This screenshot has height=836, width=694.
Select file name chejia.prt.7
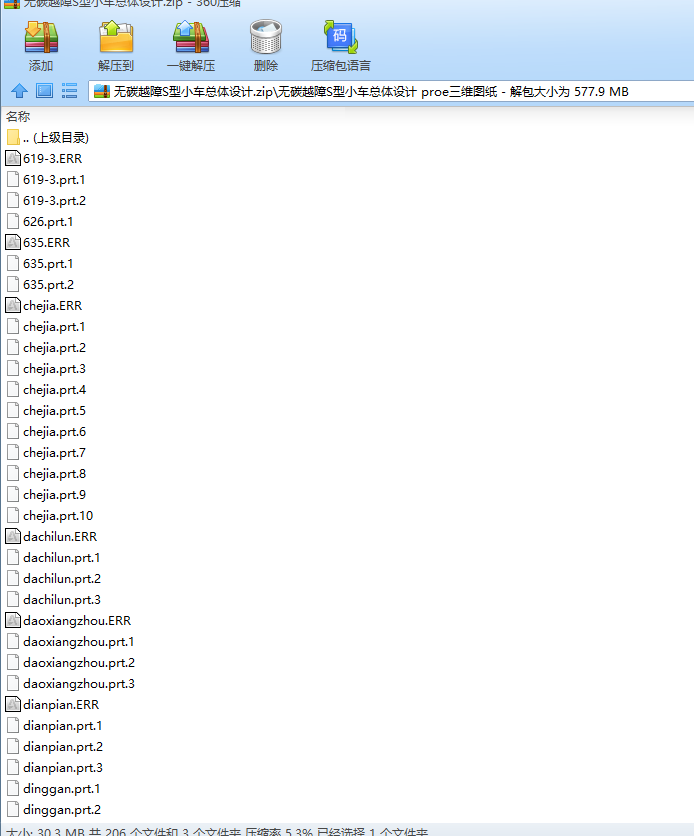[x=54, y=453]
